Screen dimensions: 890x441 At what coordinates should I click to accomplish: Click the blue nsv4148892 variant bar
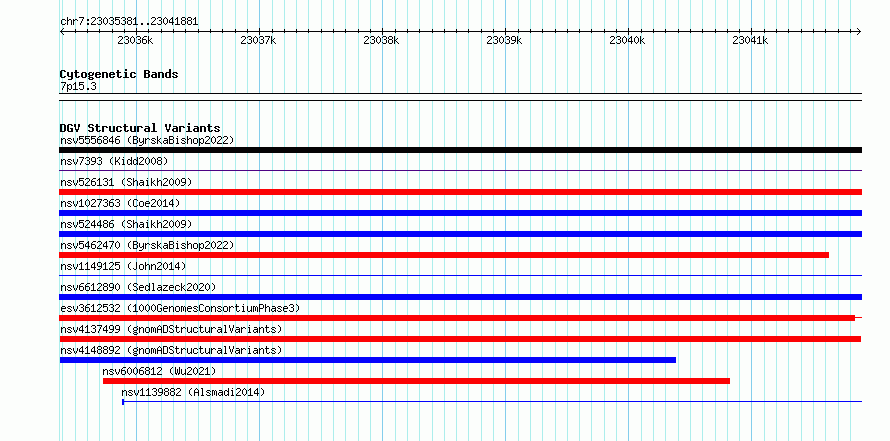(368, 360)
